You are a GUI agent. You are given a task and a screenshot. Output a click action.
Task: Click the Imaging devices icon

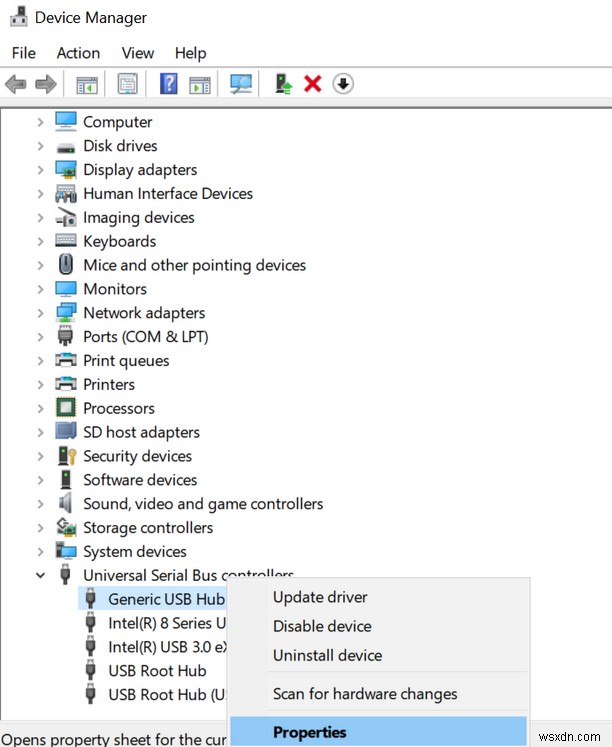66,217
